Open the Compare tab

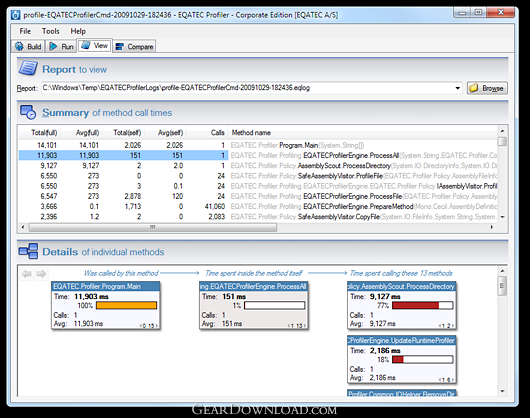coord(134,46)
